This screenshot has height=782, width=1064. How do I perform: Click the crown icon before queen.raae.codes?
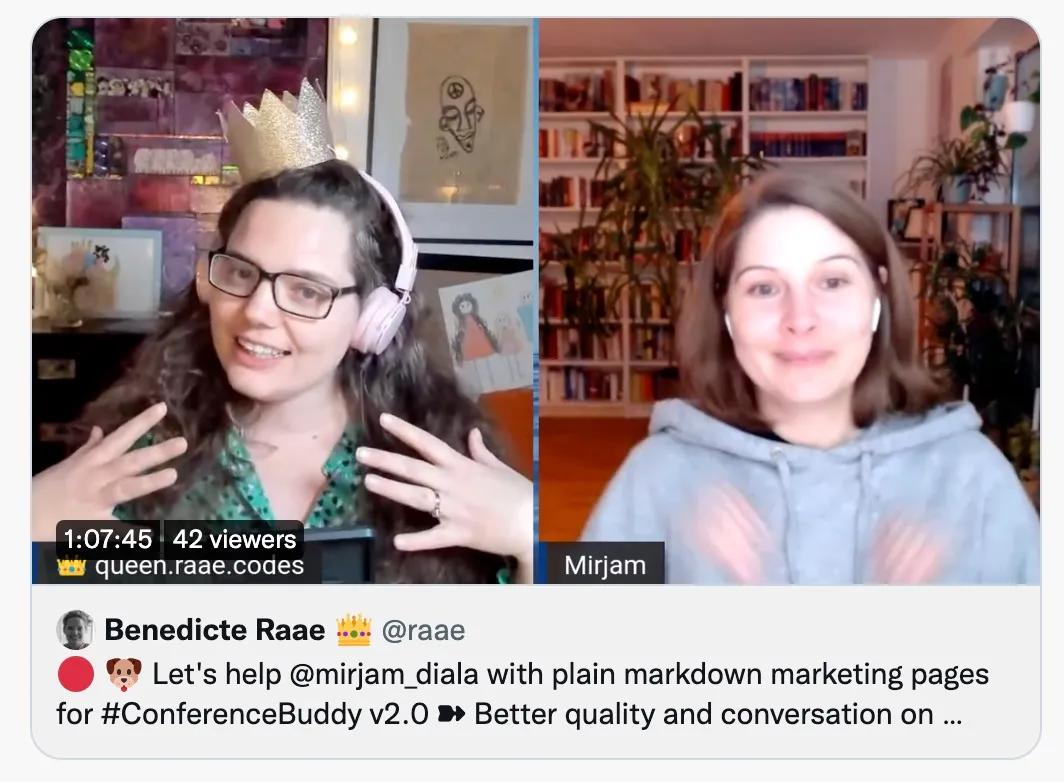click(71, 565)
